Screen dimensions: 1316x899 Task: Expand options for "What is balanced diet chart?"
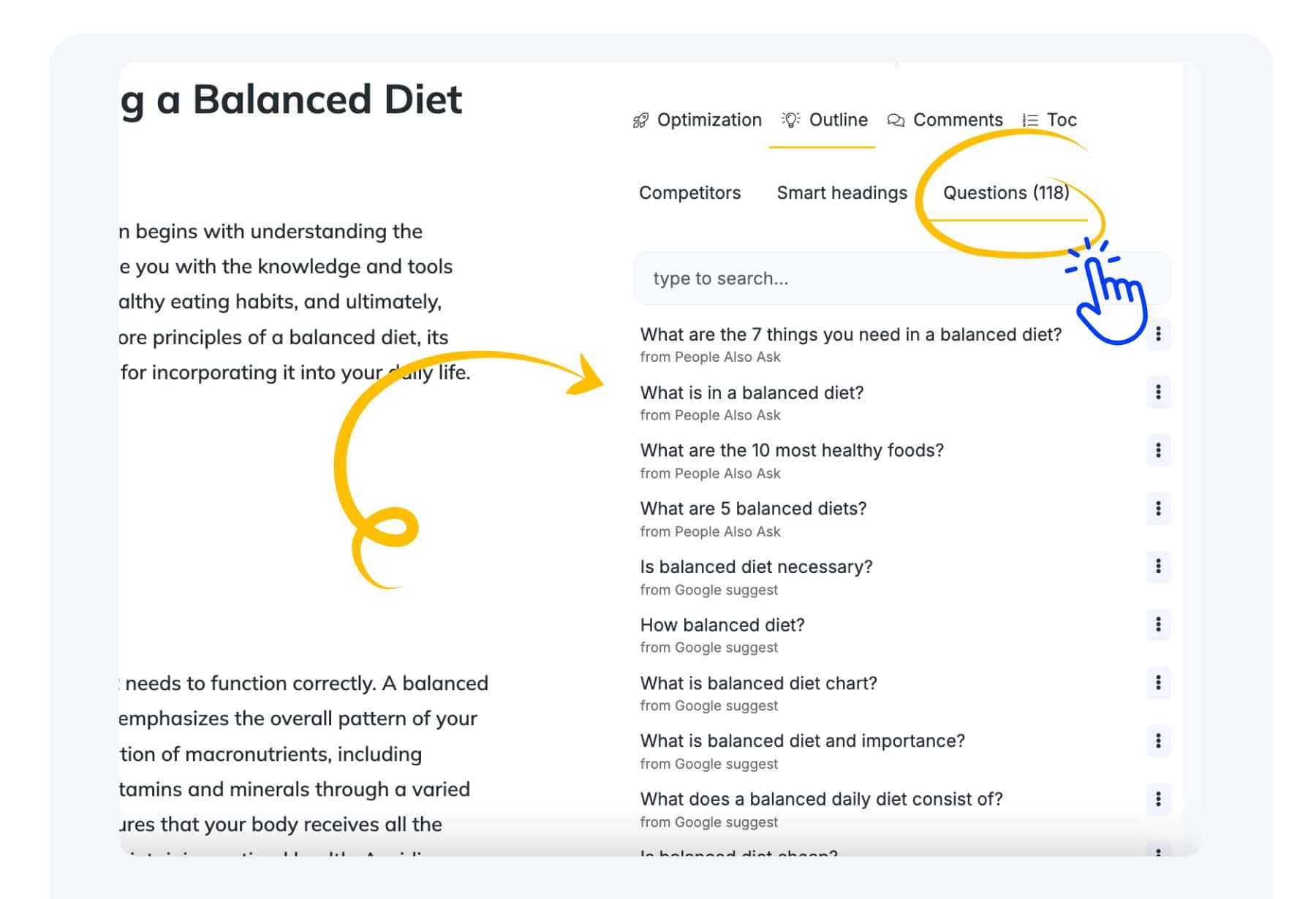1158,683
